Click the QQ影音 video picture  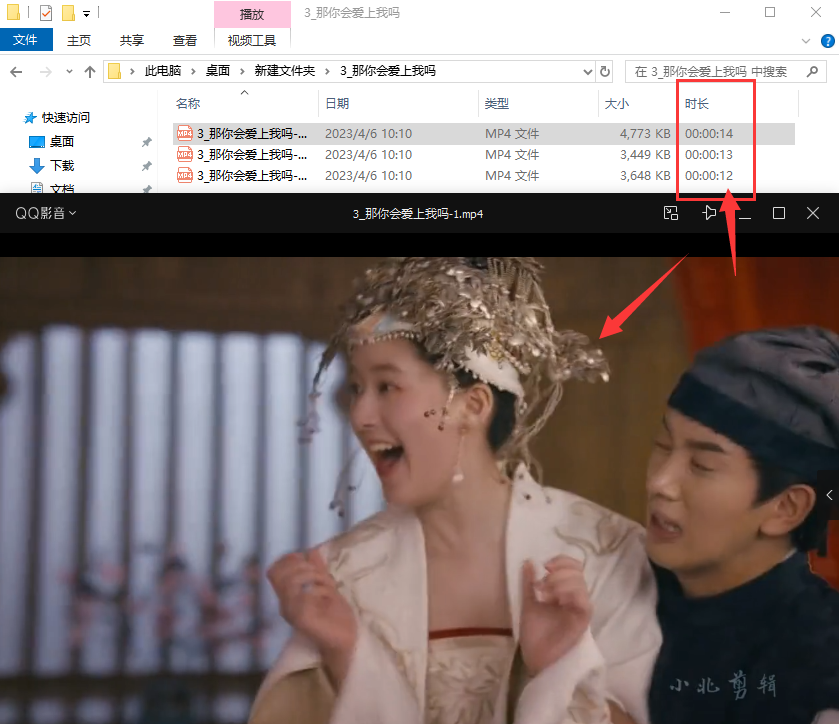pos(420,490)
